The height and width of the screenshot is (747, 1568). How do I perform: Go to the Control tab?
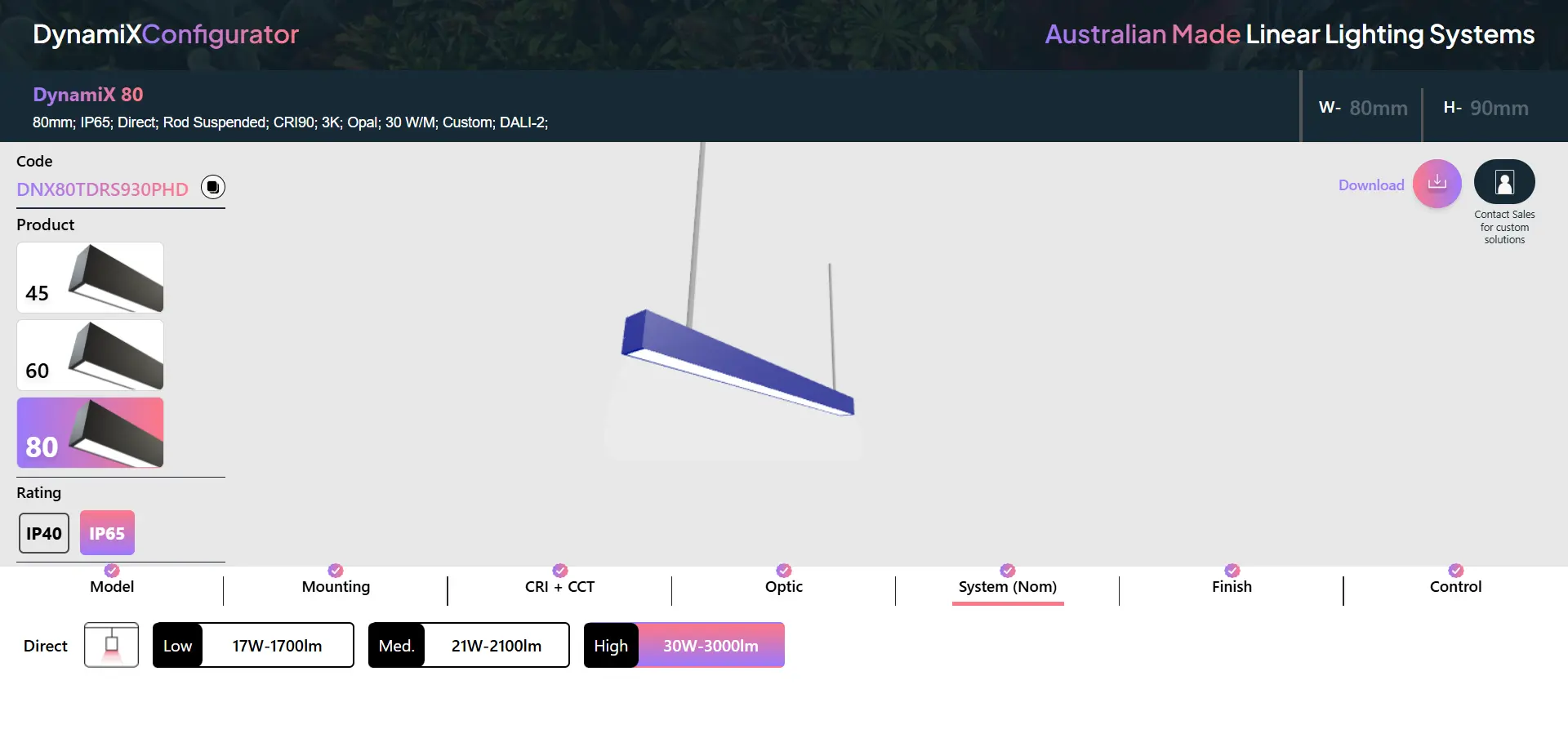point(1455,586)
